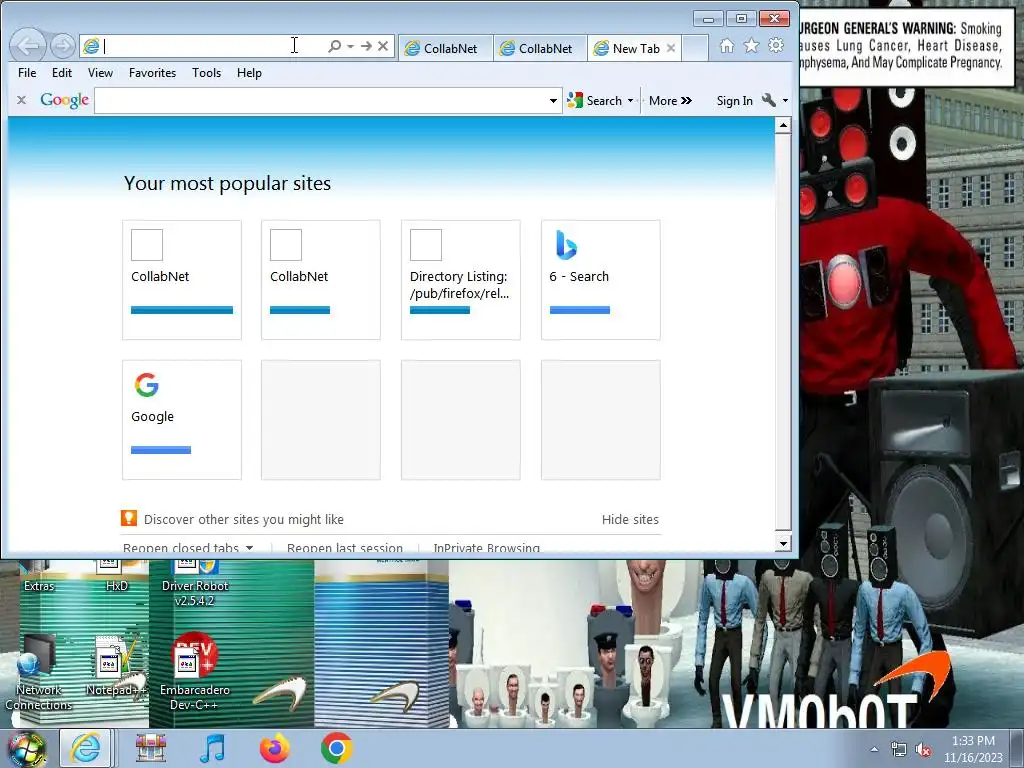The width and height of the screenshot is (1024, 768).
Task: Click the network tray icon
Action: click(899, 750)
